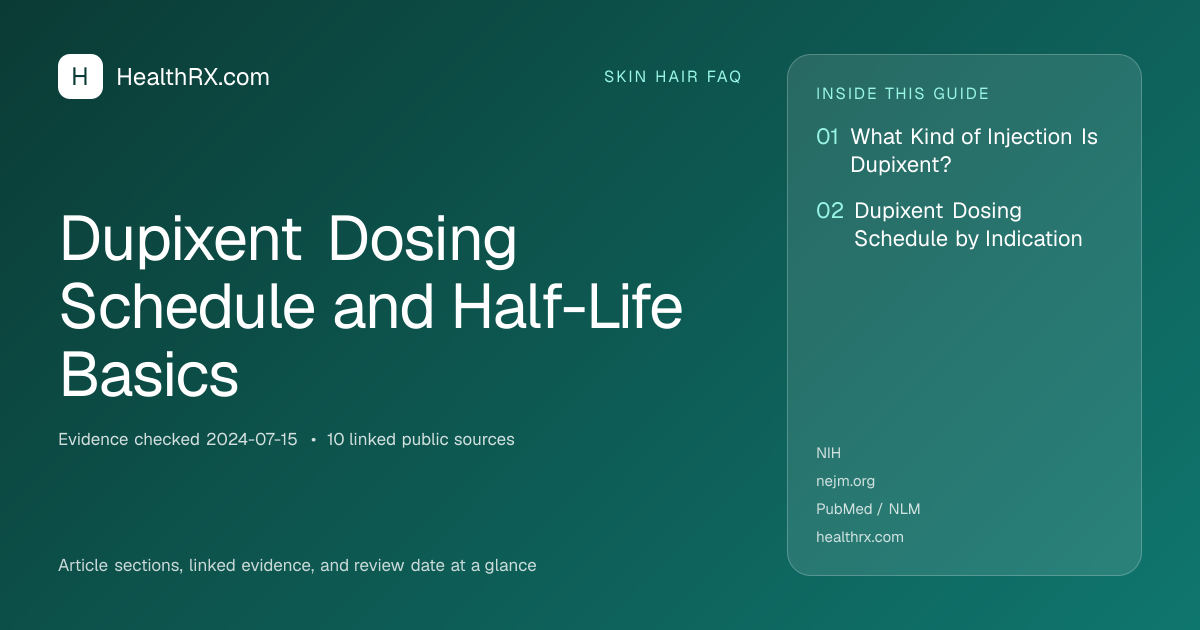Click the 02 section number

click(x=830, y=211)
